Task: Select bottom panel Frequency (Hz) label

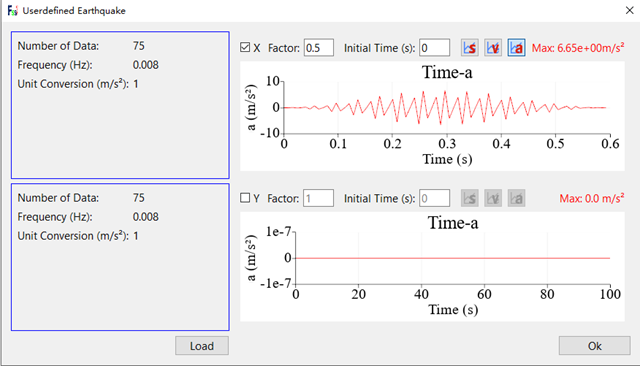Action: (x=55, y=217)
